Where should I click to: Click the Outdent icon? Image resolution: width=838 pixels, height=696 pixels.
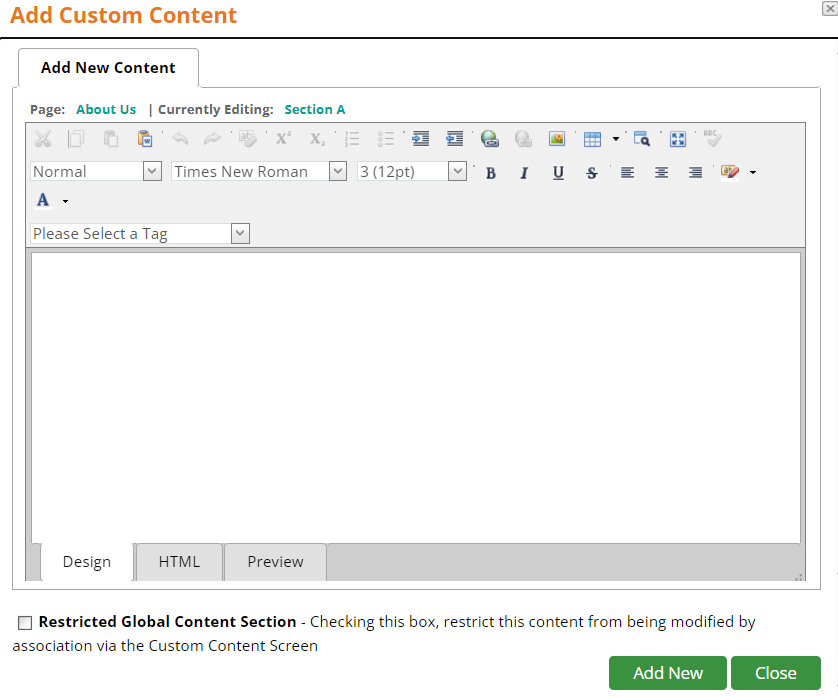[455, 139]
